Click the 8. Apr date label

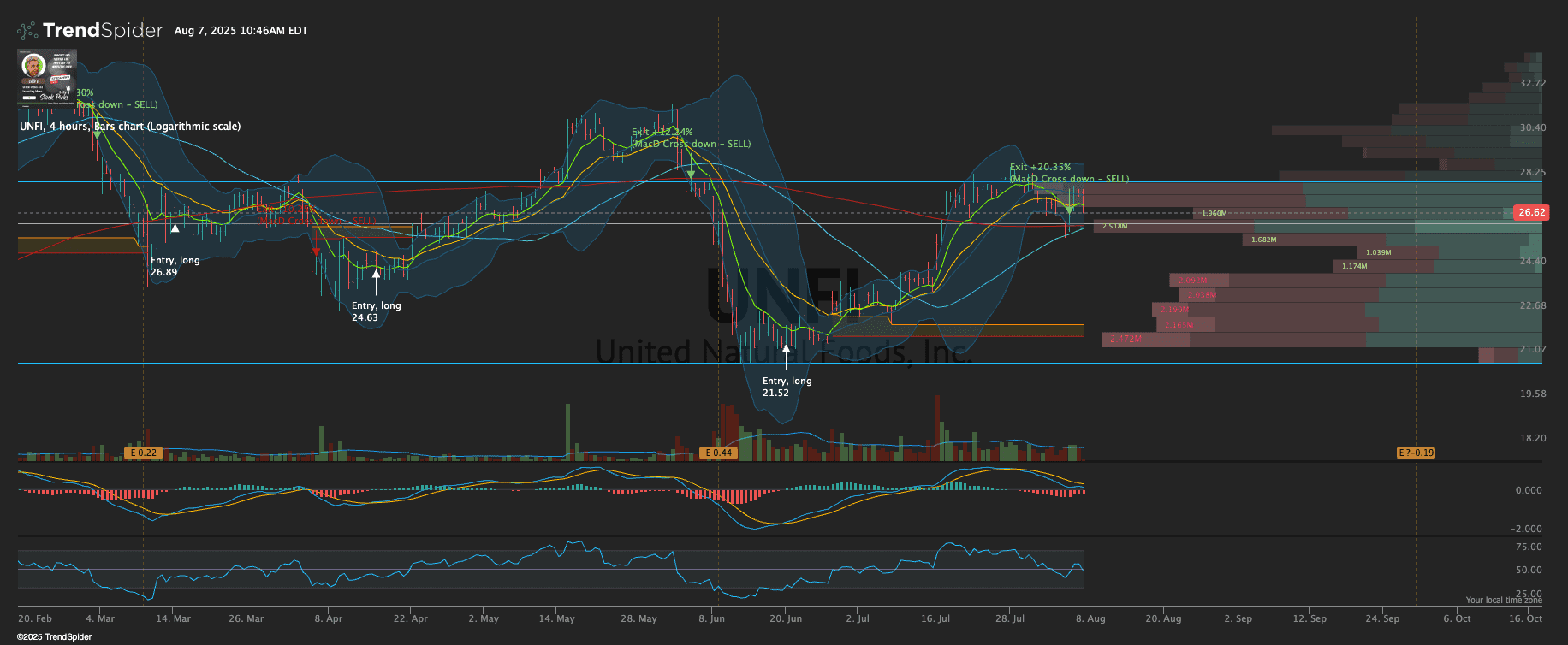point(329,618)
